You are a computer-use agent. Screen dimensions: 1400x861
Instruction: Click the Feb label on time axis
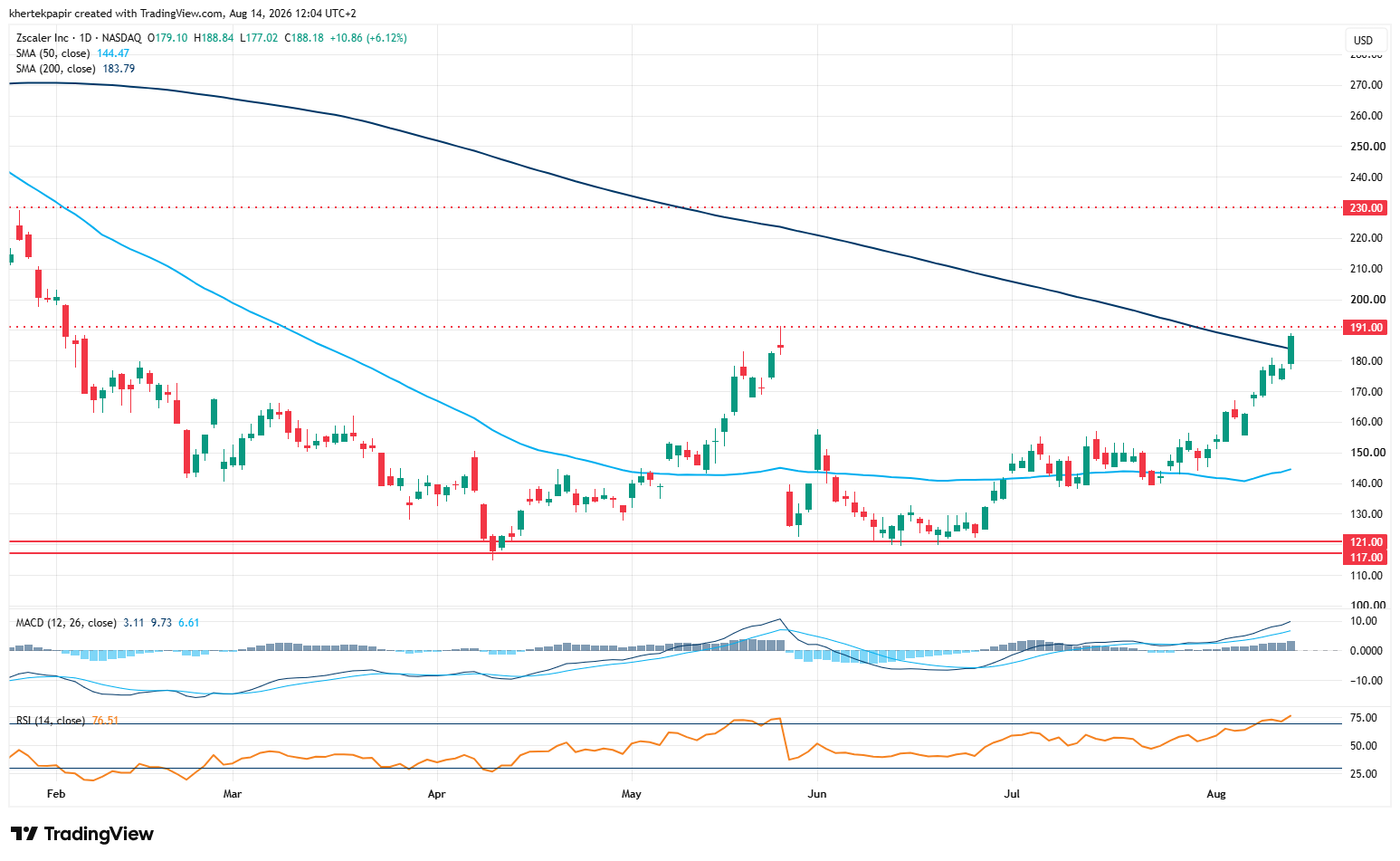point(56,794)
